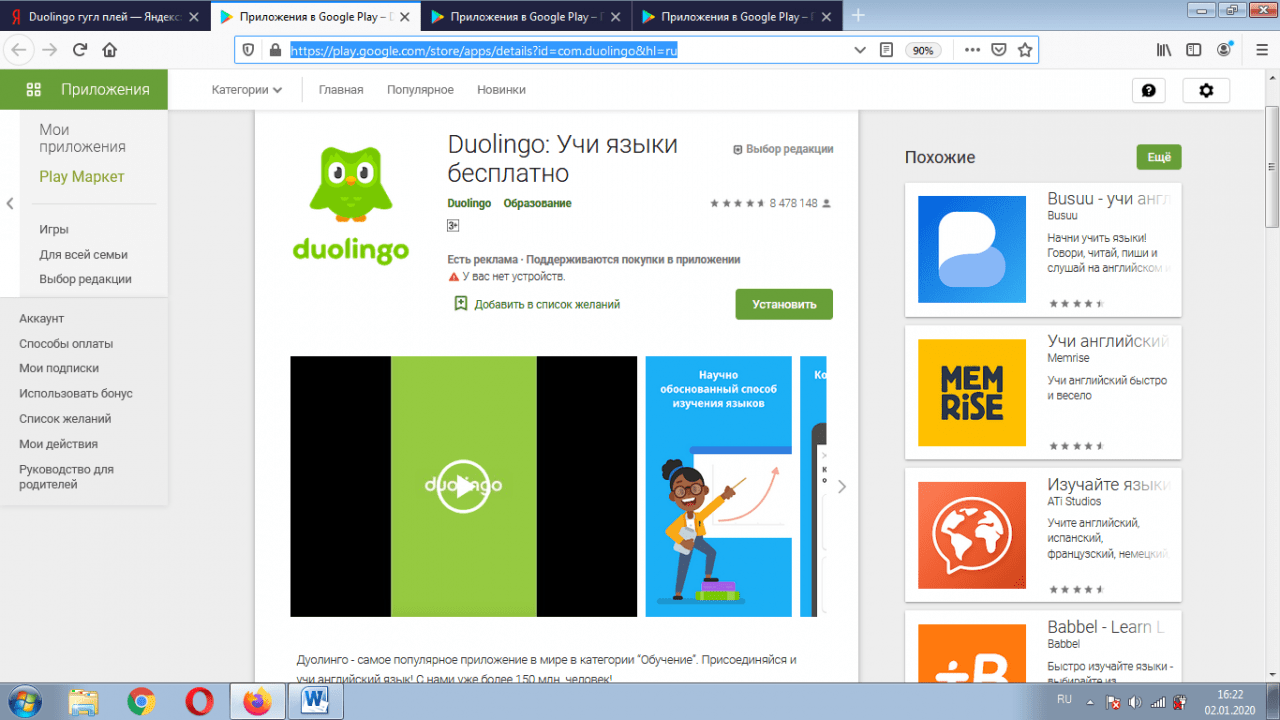
Task: Open the Google Play help icon
Action: coord(1148,90)
